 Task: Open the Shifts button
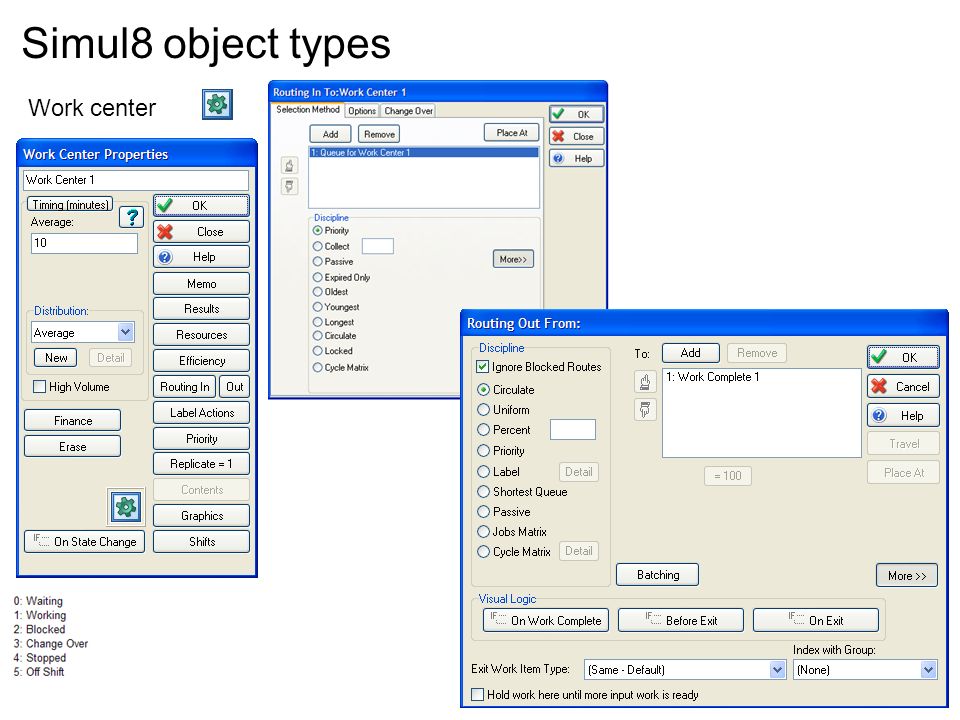point(201,542)
